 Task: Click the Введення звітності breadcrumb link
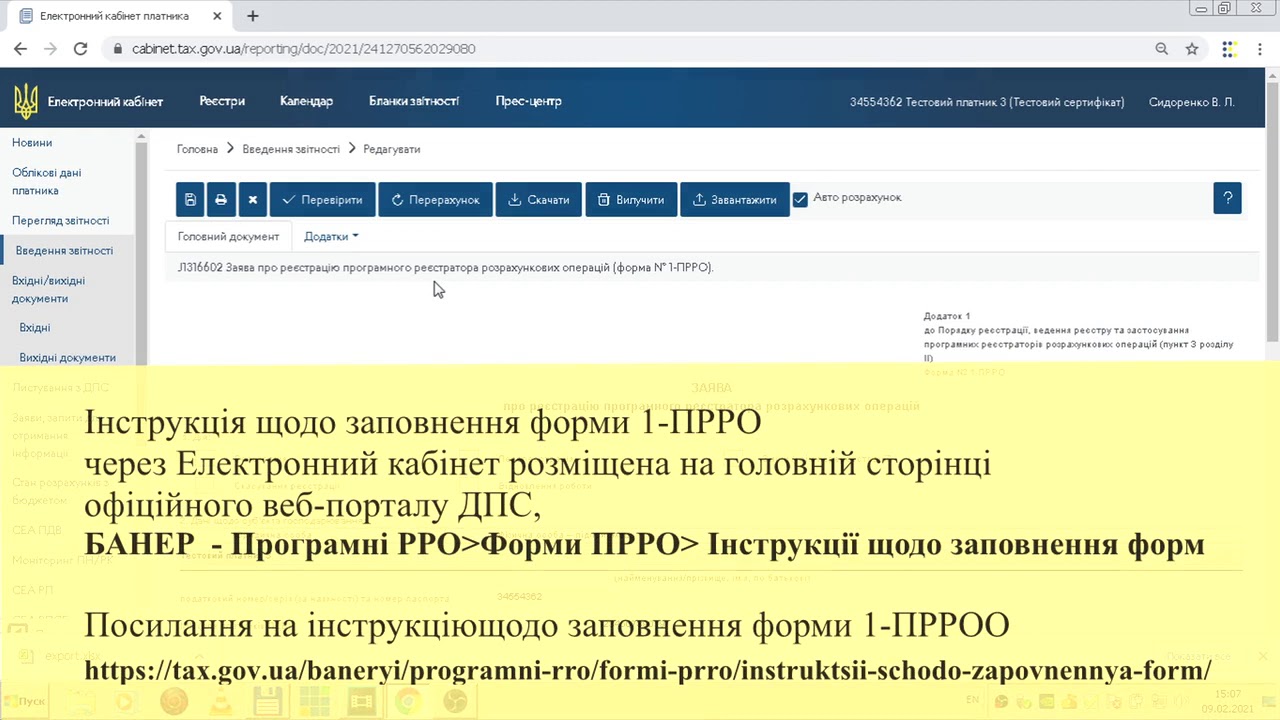click(x=291, y=149)
